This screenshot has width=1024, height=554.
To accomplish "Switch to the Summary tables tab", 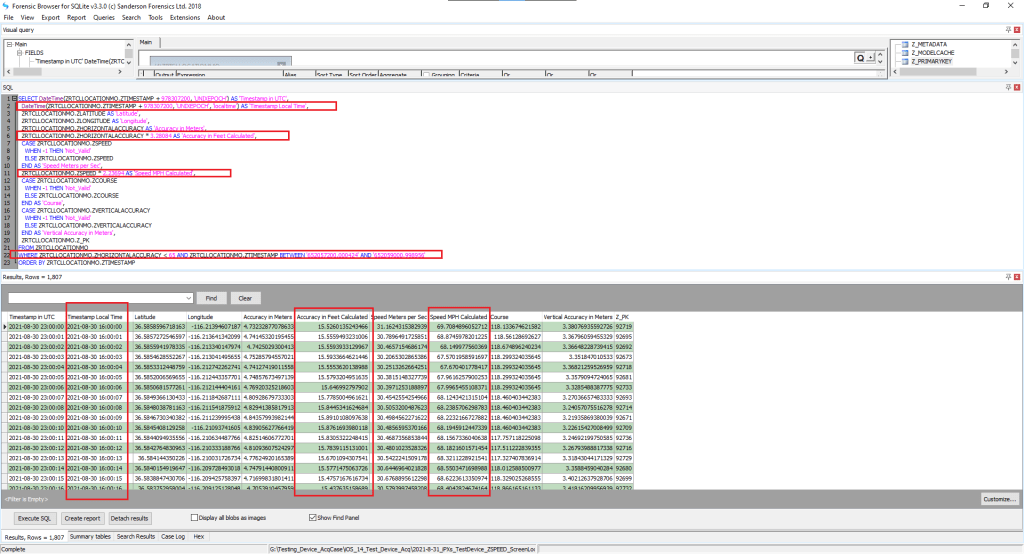I will pos(90,537).
